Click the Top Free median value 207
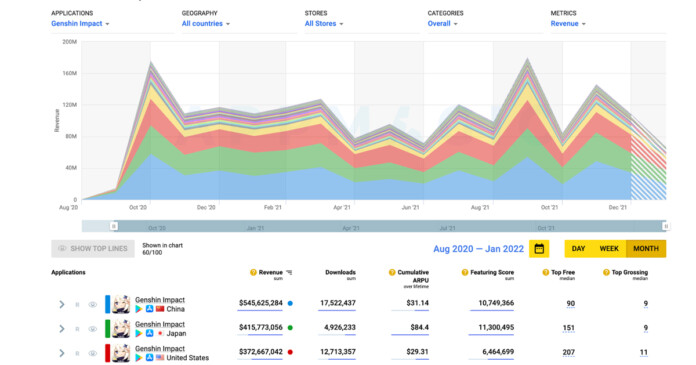Viewport: 696px width, 365px height. pos(569,352)
